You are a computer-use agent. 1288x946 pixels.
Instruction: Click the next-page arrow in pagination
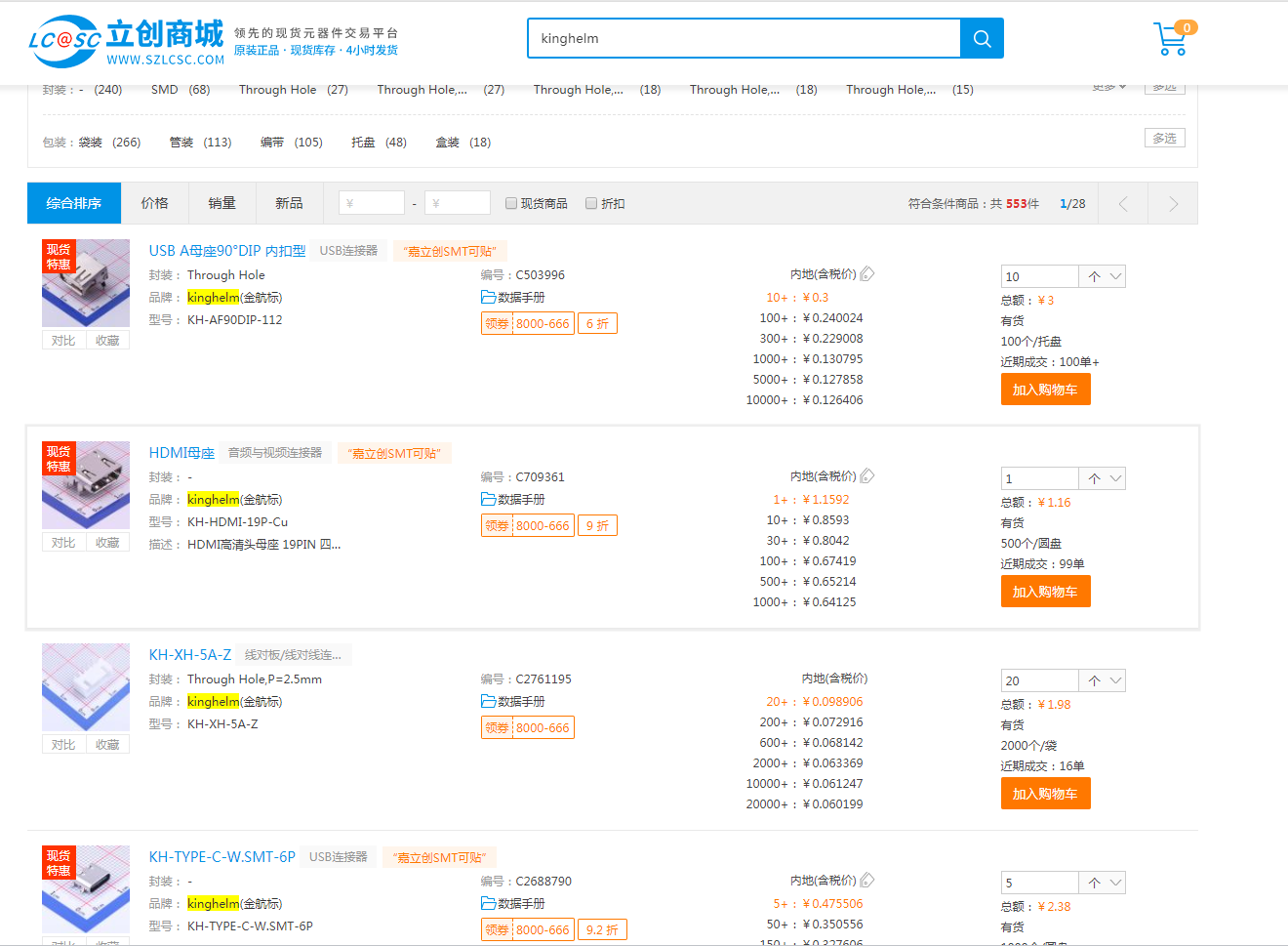pos(1173,203)
